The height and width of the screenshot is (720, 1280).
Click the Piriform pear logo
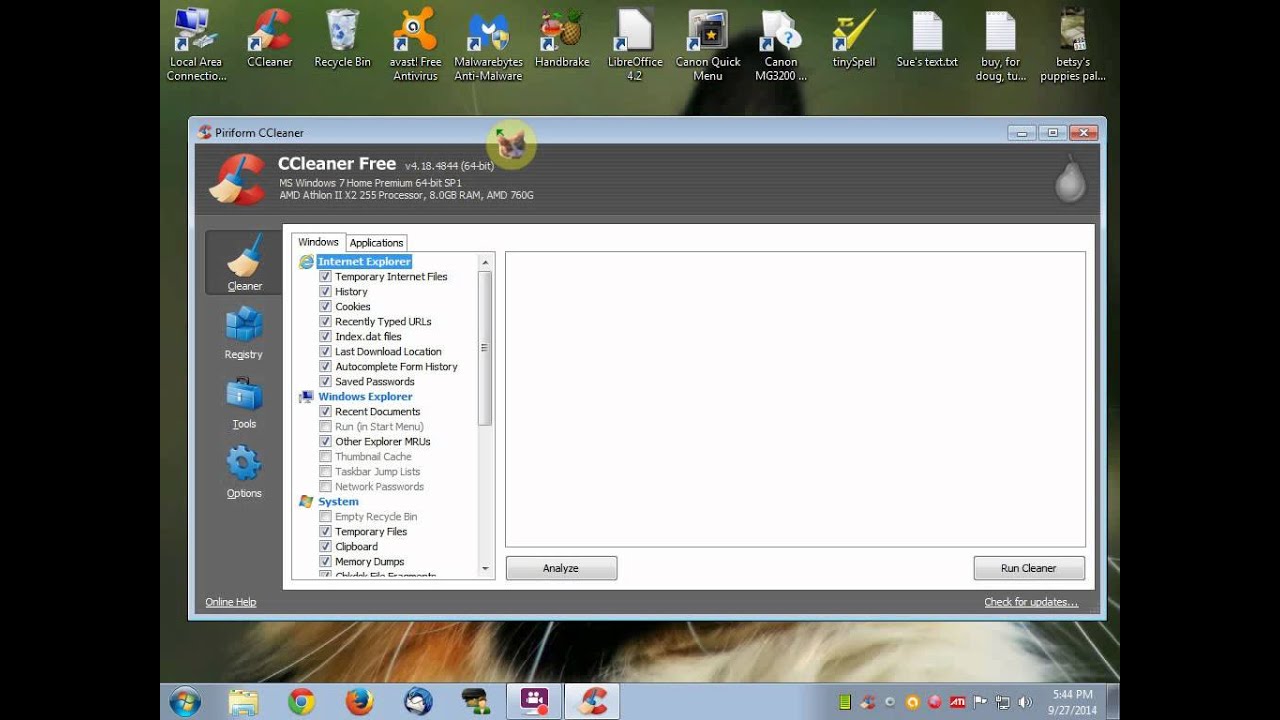tap(1070, 180)
